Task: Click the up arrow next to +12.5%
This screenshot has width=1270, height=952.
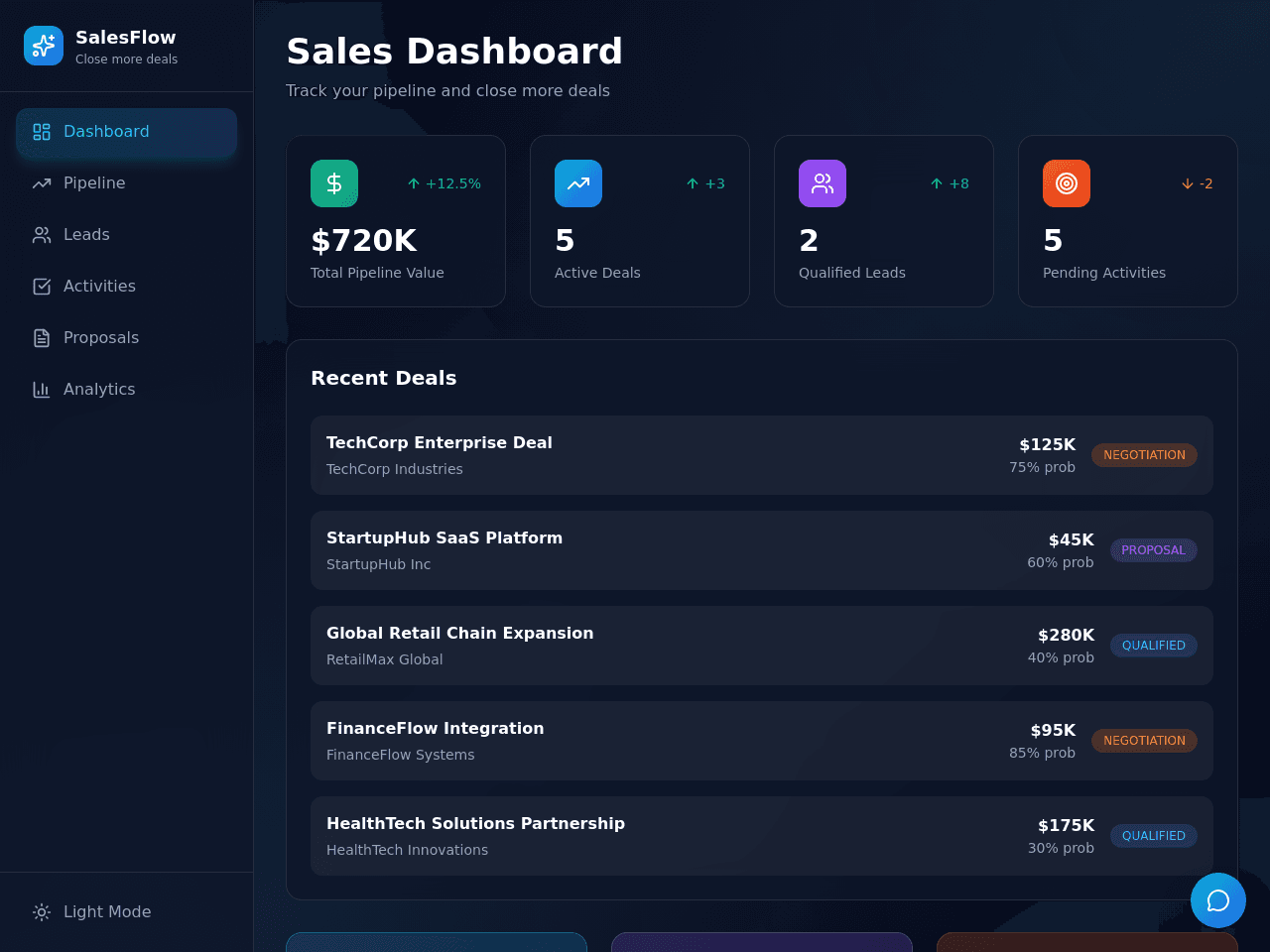Action: [x=414, y=183]
